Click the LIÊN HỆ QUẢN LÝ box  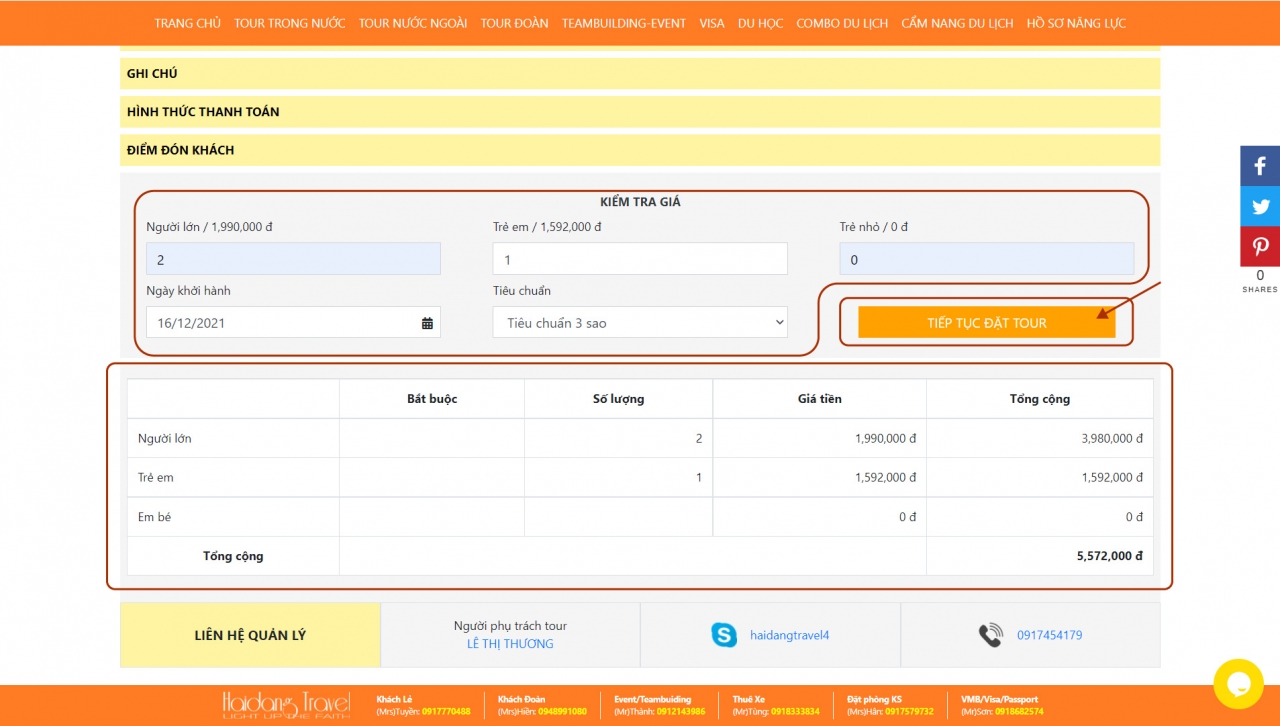(250, 635)
